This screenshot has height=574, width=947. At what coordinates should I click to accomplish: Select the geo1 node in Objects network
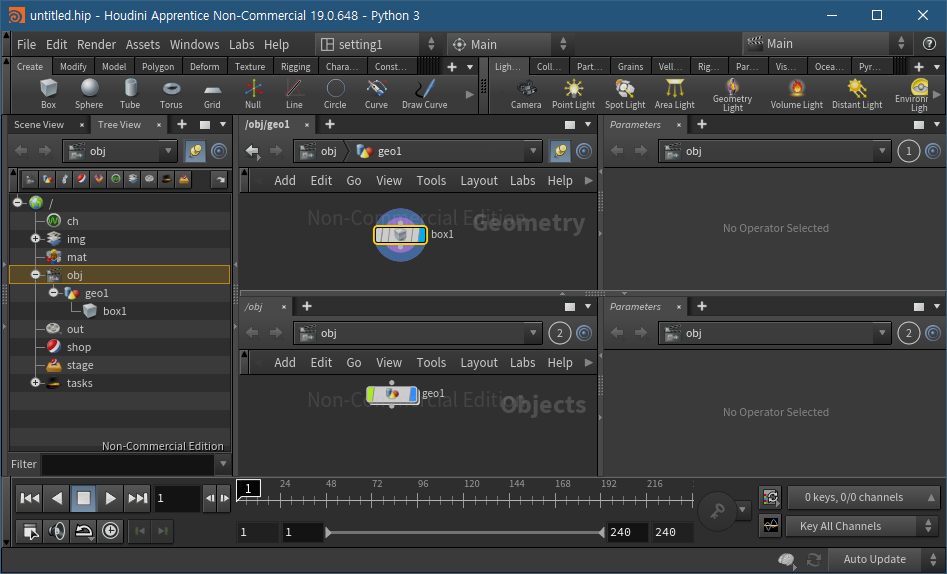point(392,395)
